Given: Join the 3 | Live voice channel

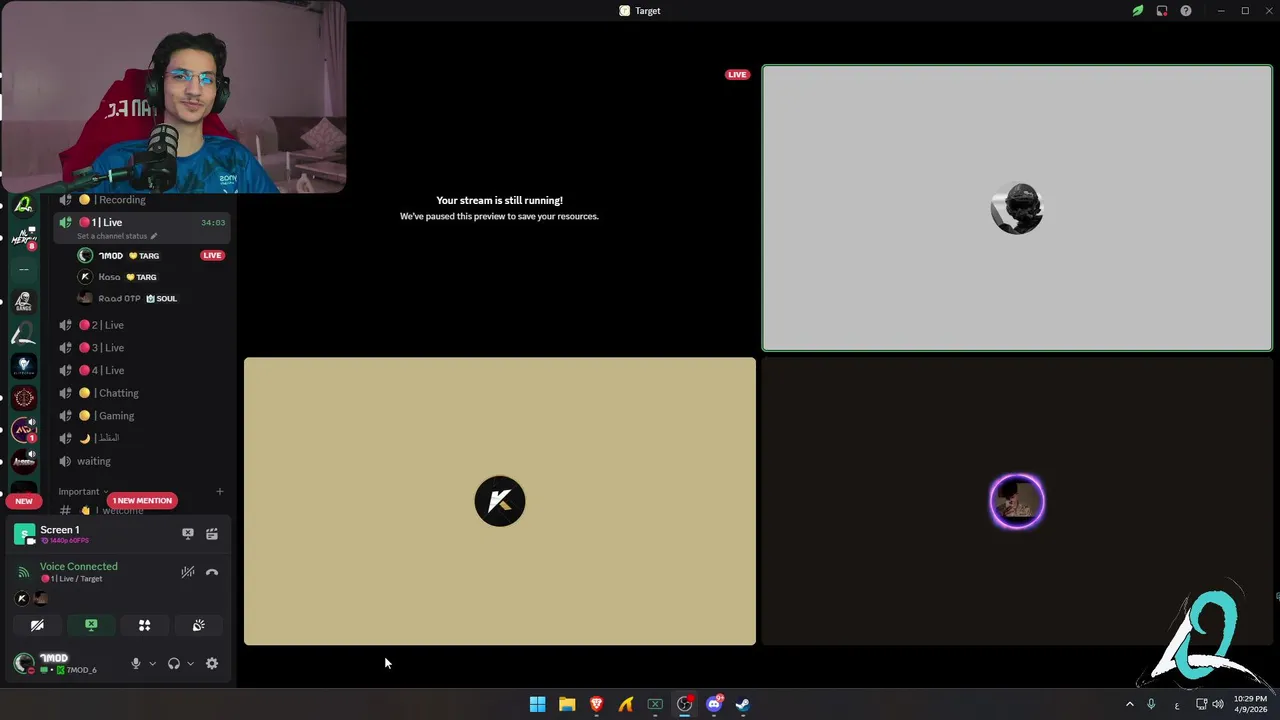Looking at the screenshot, I should 144,347.
